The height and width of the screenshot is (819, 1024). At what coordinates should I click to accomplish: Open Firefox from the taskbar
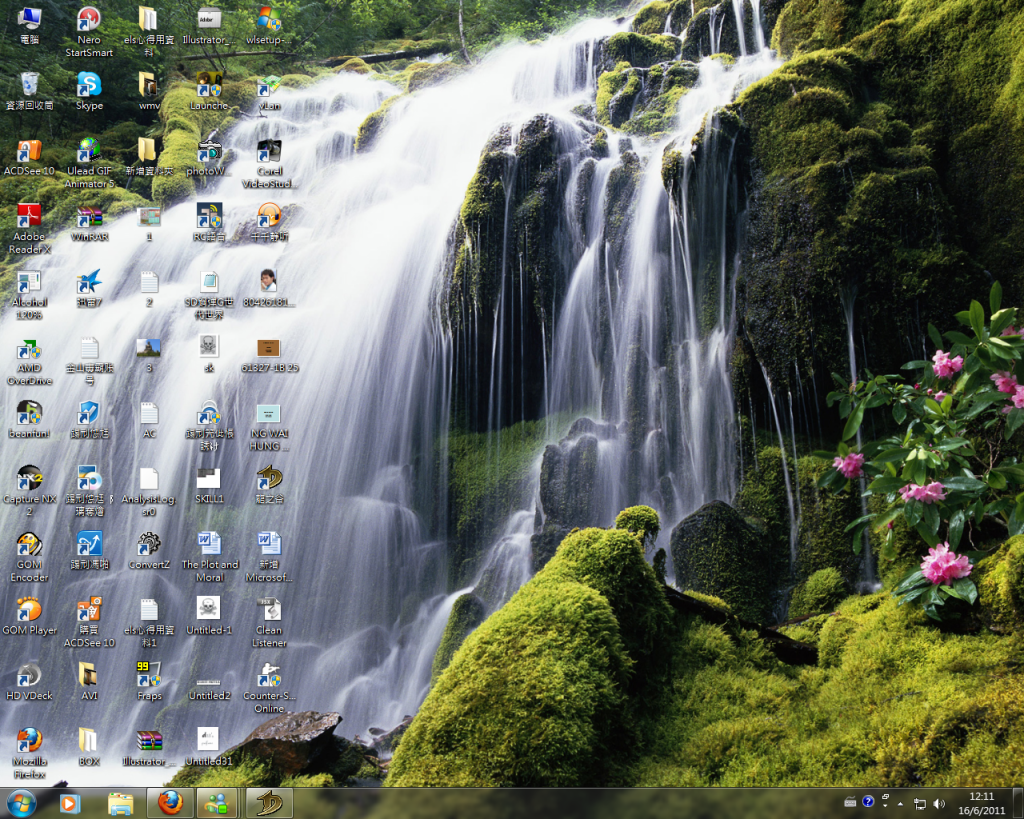click(x=170, y=802)
